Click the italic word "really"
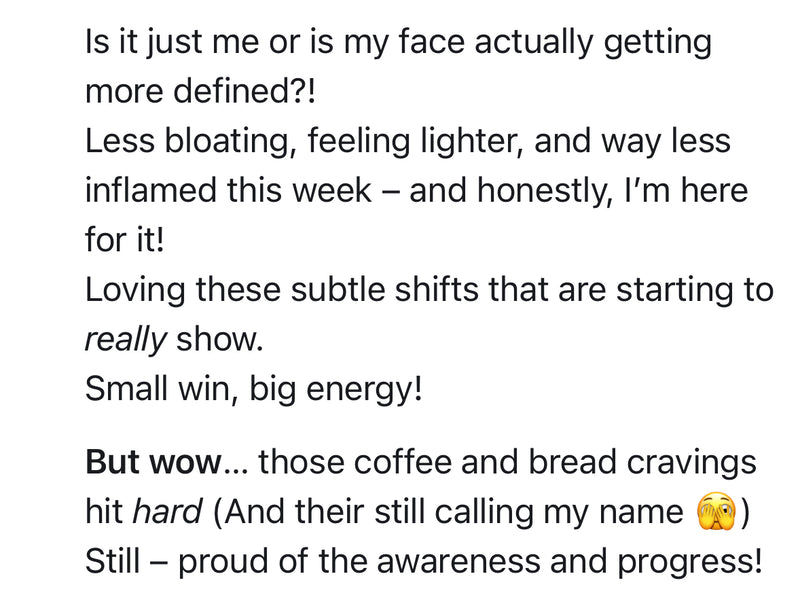Screen dimensions: 800x608 pyautogui.click(x=125, y=339)
